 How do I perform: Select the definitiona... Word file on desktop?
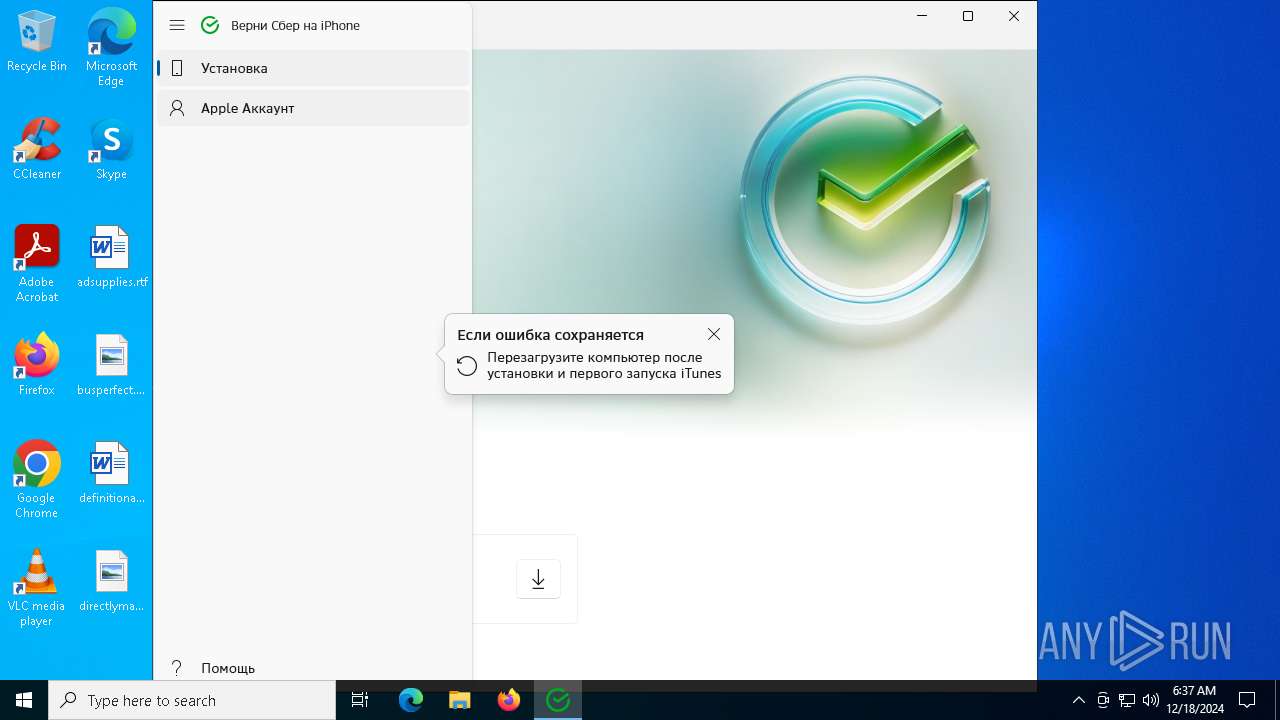111,474
